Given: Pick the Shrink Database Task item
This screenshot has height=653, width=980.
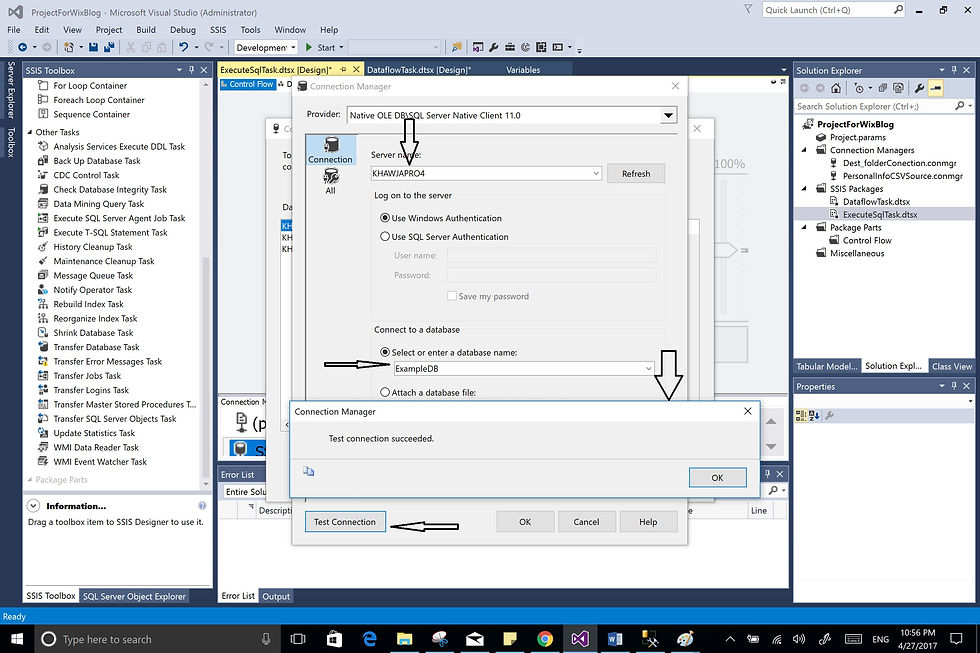Looking at the screenshot, I should pos(93,333).
